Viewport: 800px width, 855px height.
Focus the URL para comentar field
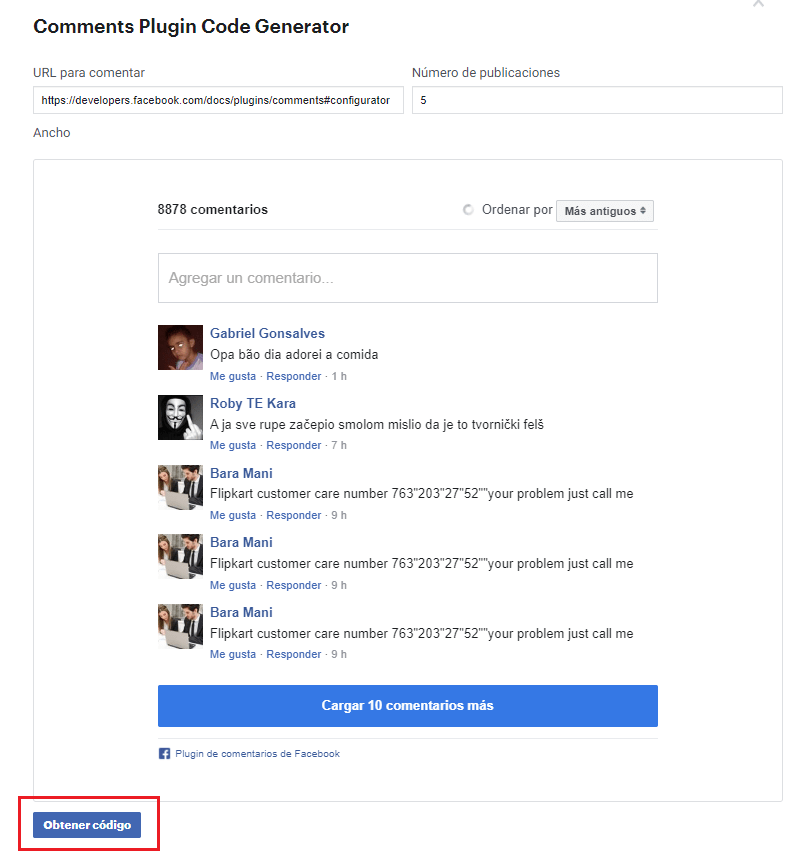click(218, 100)
